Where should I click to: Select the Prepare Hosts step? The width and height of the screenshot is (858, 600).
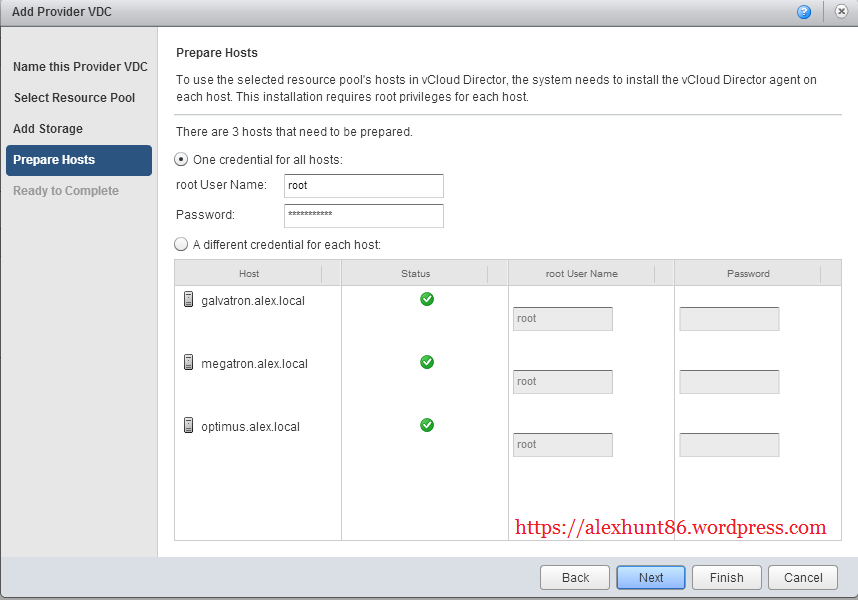(x=79, y=160)
